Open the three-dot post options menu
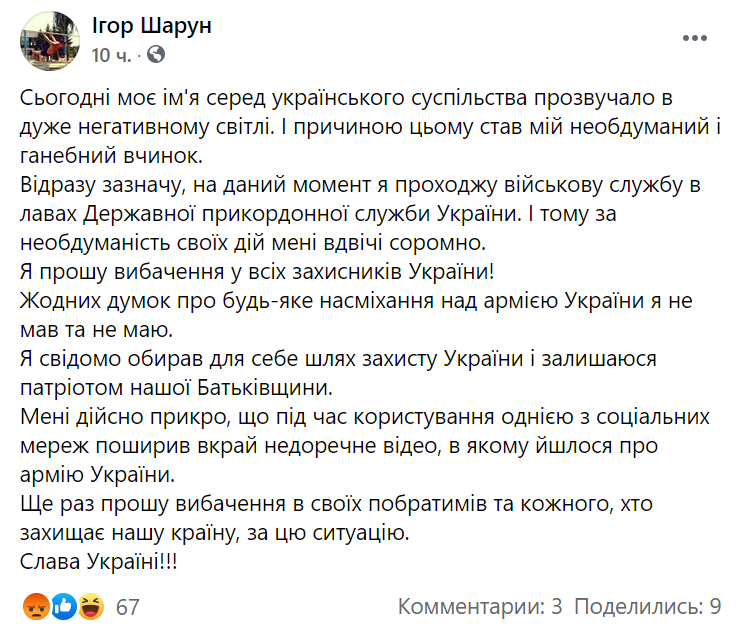744x631 pixels. [x=695, y=38]
